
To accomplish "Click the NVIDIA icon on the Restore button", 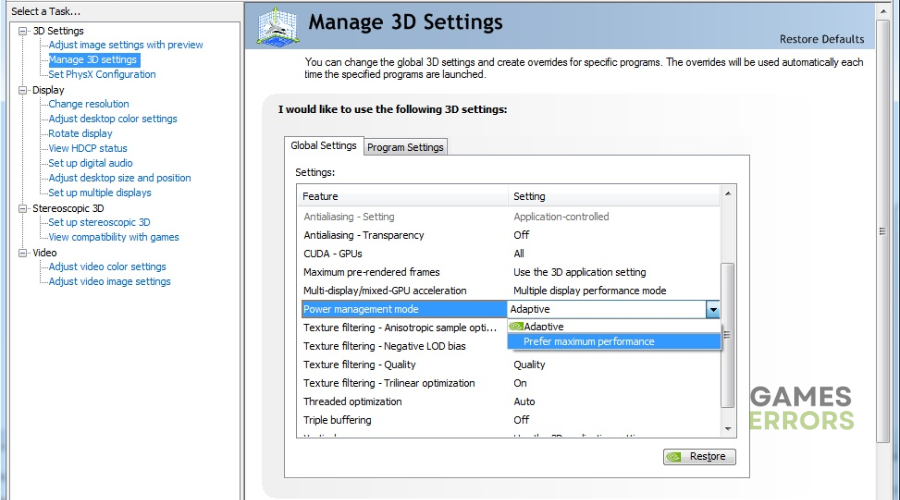I will point(674,456).
